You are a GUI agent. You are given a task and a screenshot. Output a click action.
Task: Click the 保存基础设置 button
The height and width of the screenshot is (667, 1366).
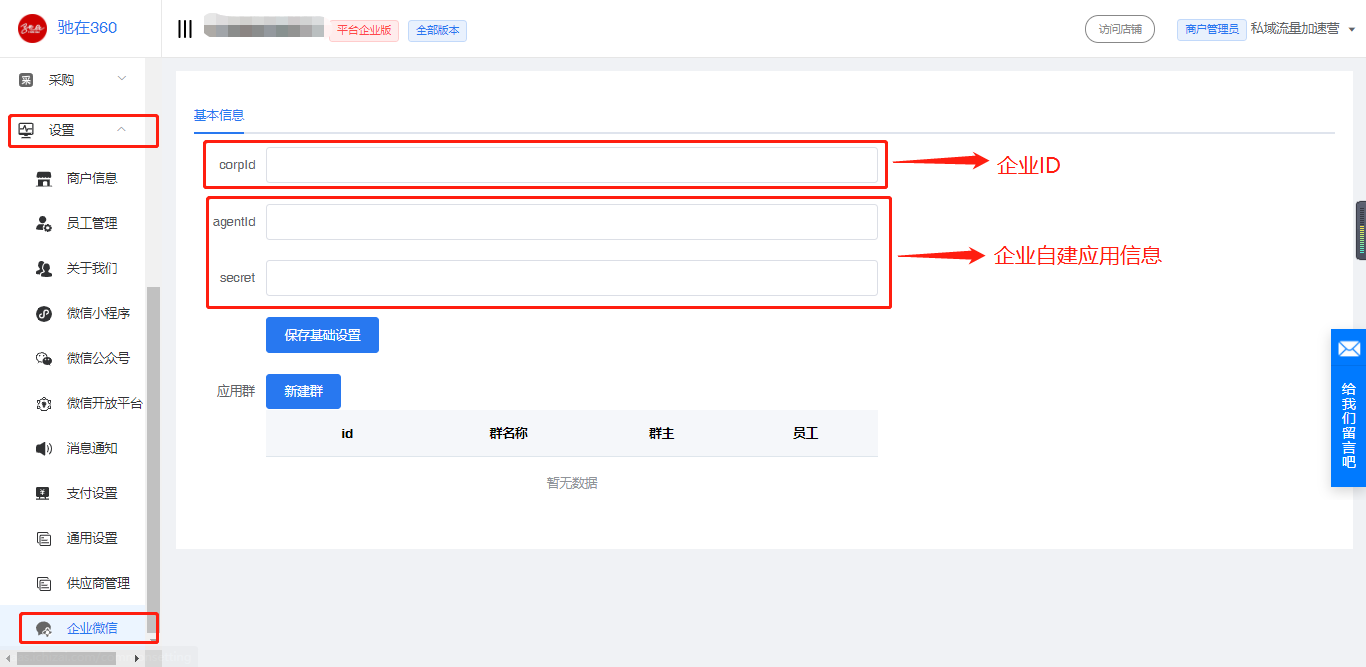(x=322, y=335)
